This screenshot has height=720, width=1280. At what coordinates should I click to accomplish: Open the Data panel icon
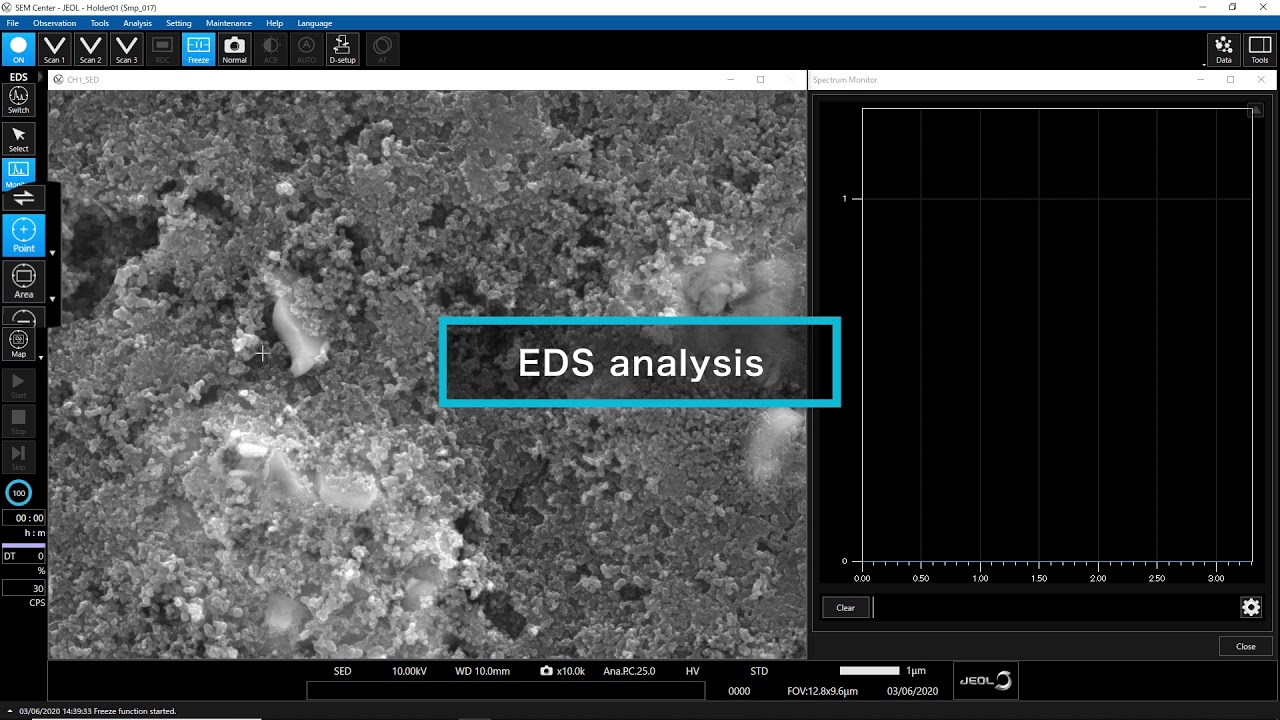tap(1223, 49)
